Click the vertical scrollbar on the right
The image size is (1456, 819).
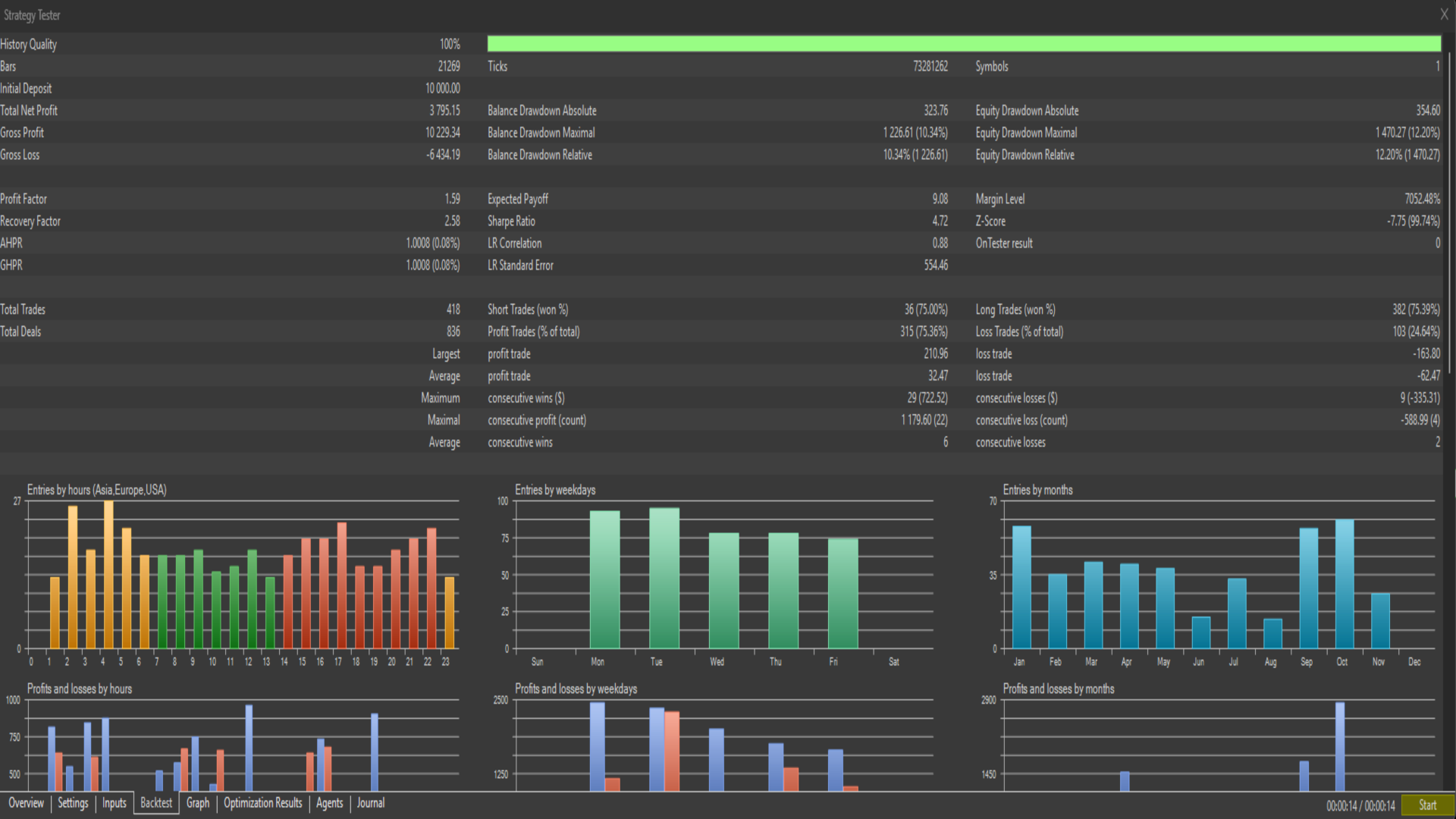pos(1451,212)
